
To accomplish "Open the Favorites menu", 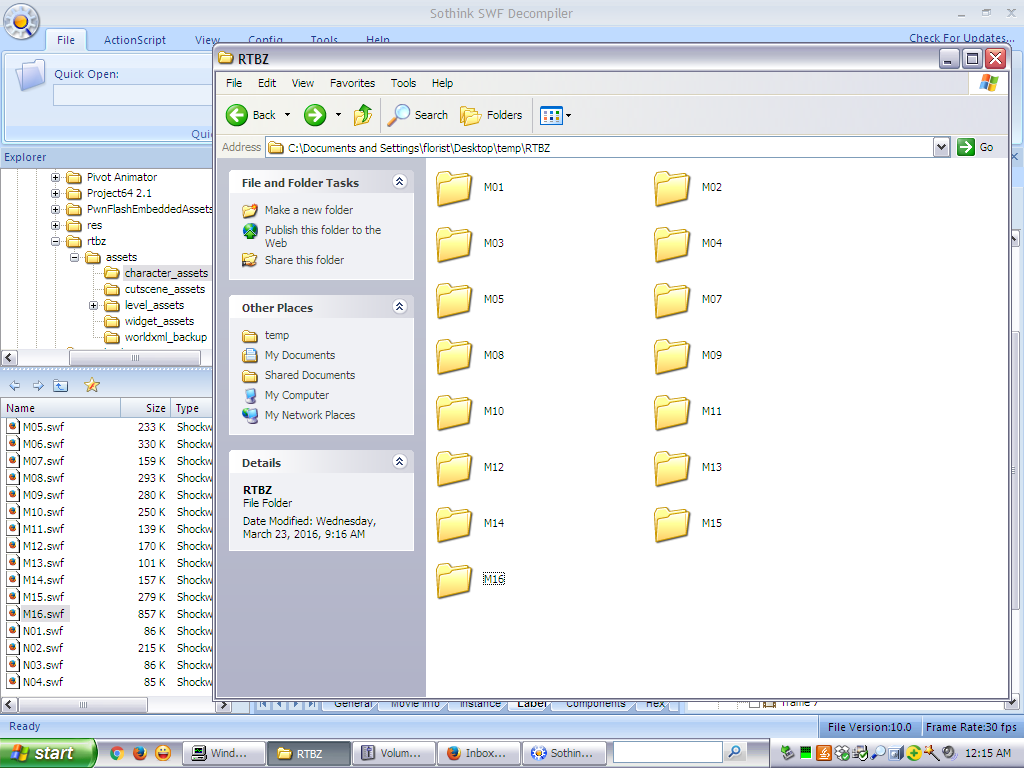I will (352, 83).
